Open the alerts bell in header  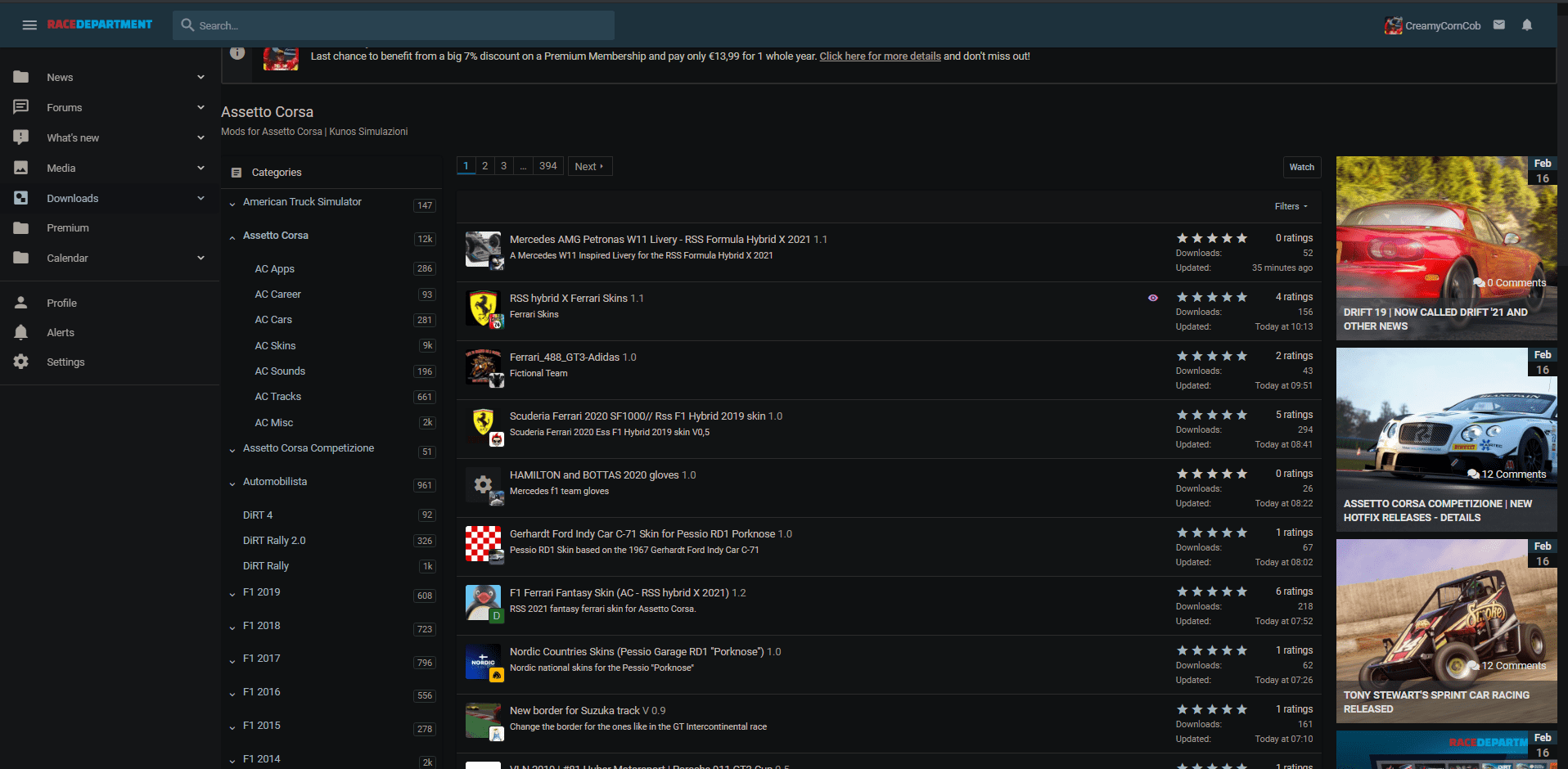pos(1527,25)
